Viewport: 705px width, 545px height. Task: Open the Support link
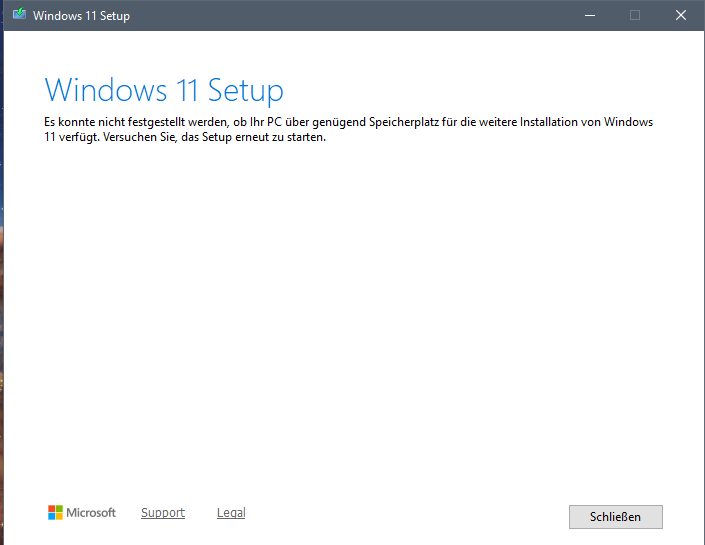[x=163, y=513]
